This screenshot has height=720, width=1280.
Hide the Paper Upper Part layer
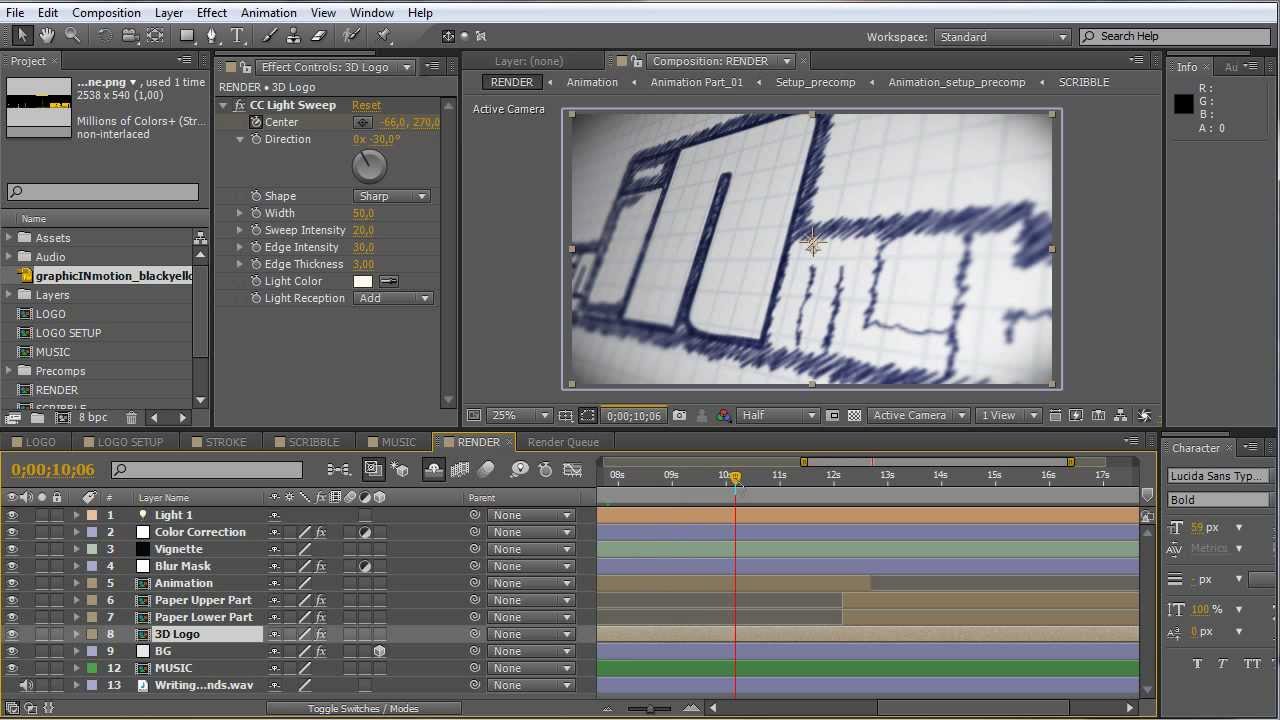click(x=12, y=600)
